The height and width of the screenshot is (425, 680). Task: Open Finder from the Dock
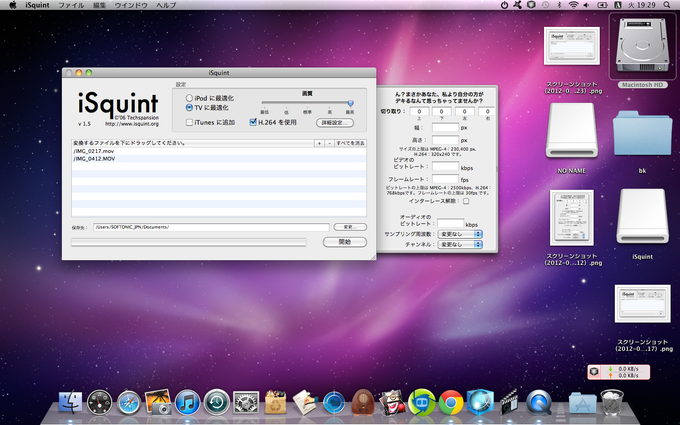point(70,402)
